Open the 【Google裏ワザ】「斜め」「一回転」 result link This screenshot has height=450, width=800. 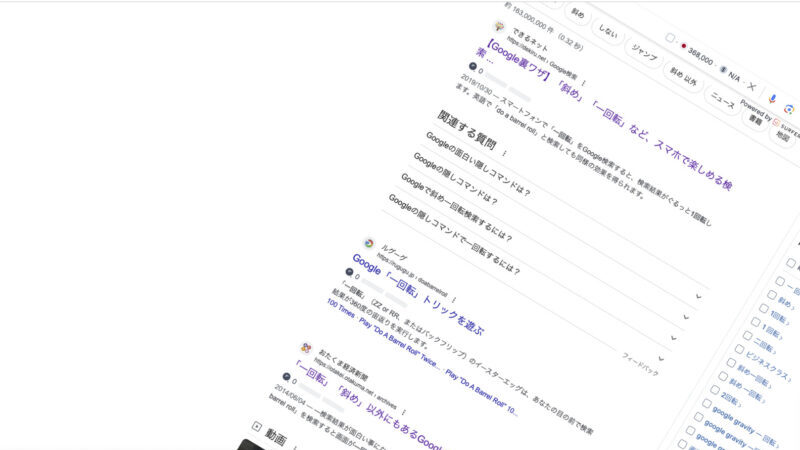point(606,113)
